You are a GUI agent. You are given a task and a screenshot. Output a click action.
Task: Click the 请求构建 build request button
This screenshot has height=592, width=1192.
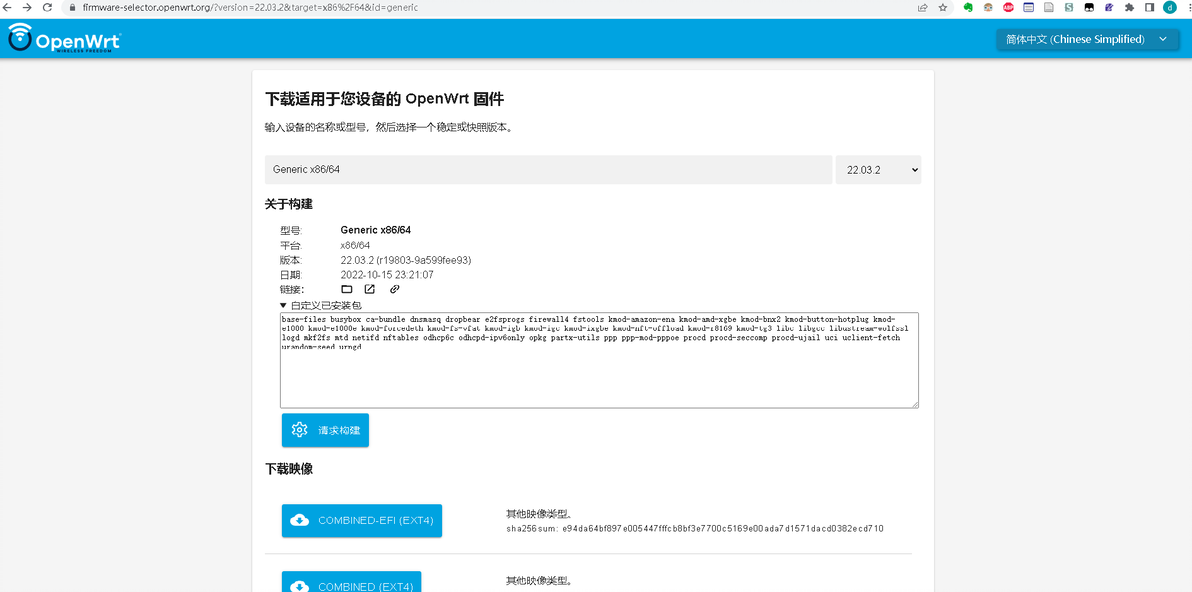(325, 430)
